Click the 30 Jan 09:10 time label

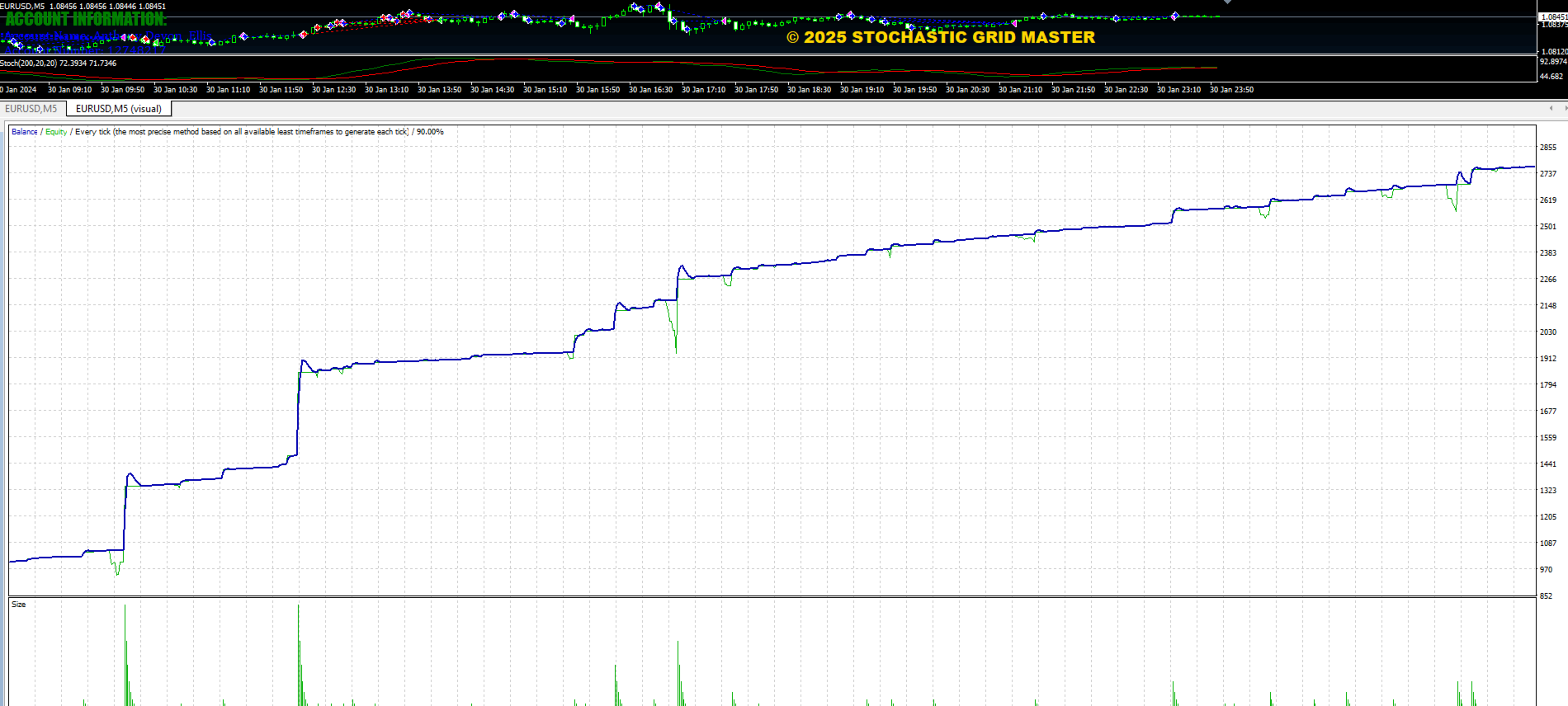tap(70, 90)
